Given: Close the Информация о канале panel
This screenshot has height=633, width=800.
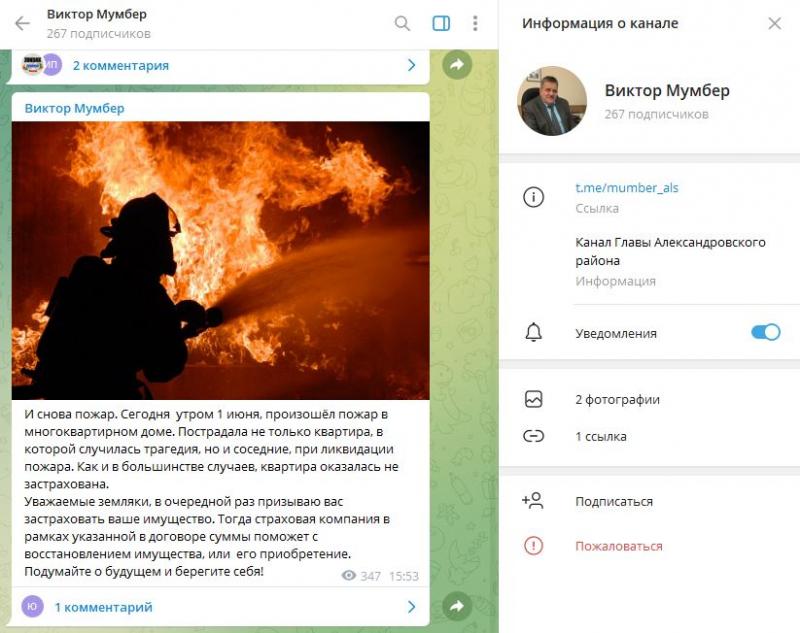Looking at the screenshot, I should point(774,23).
